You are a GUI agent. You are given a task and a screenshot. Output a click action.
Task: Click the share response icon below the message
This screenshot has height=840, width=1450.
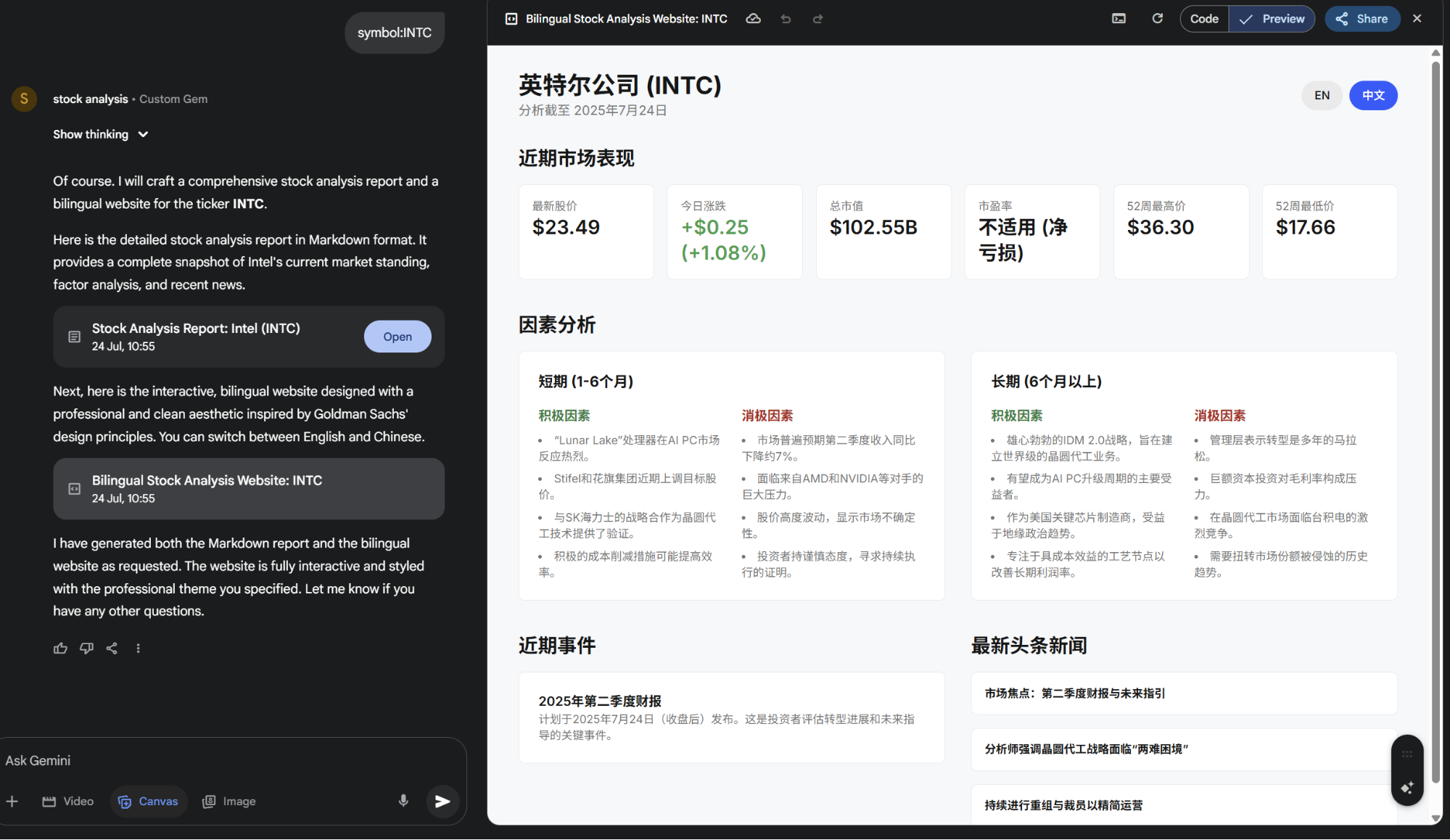[112, 648]
